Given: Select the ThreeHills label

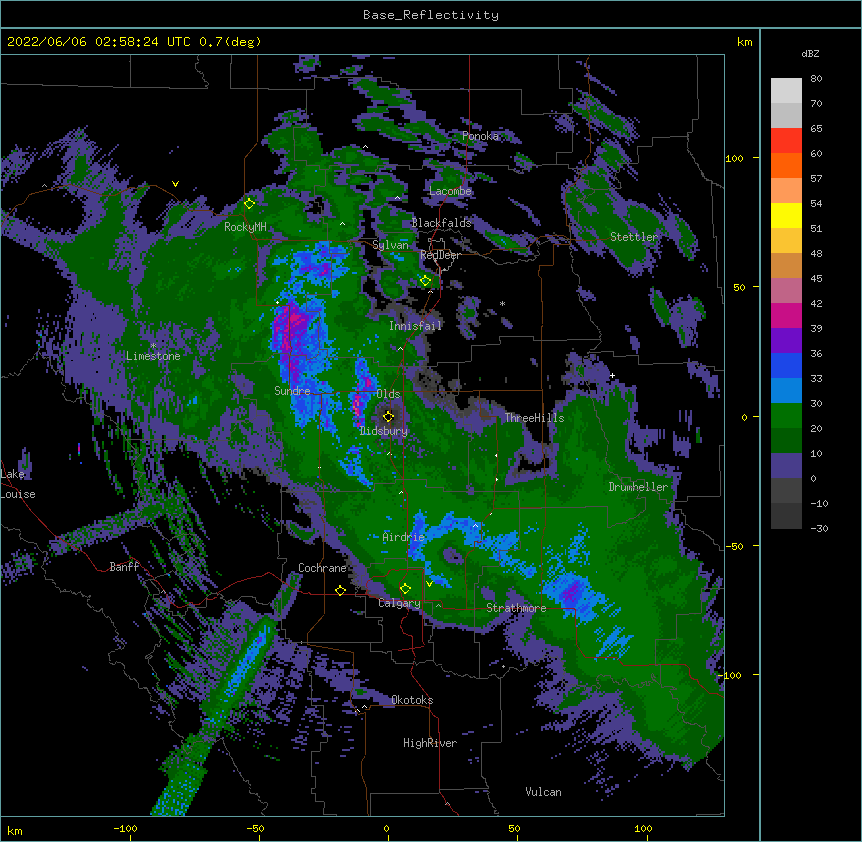Looking at the screenshot, I should coord(534,418).
